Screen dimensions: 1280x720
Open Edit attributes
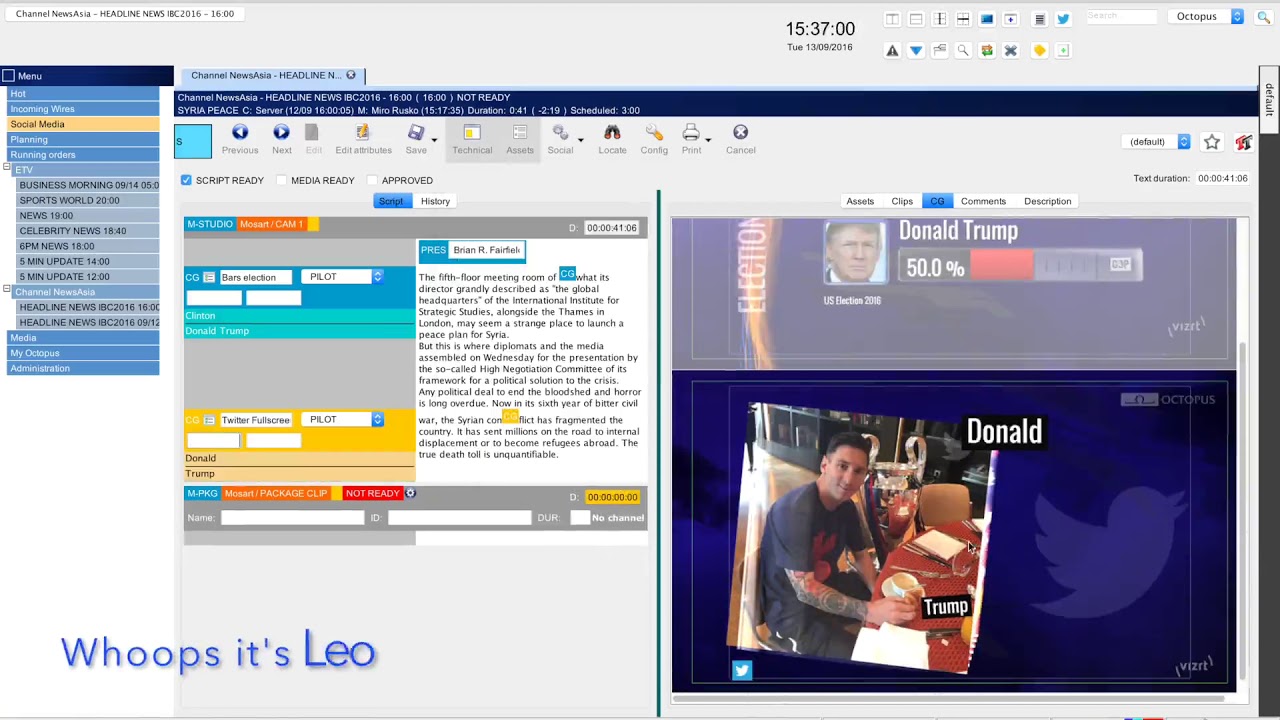point(363,140)
